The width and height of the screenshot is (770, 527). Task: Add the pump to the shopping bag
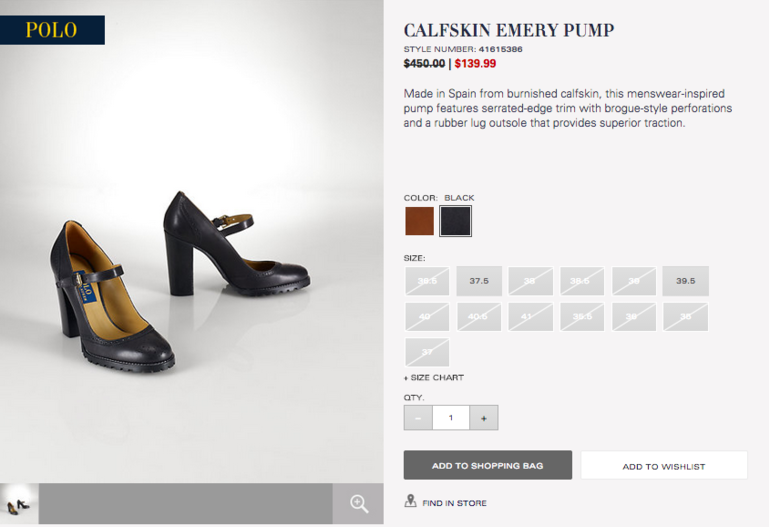[x=488, y=465]
